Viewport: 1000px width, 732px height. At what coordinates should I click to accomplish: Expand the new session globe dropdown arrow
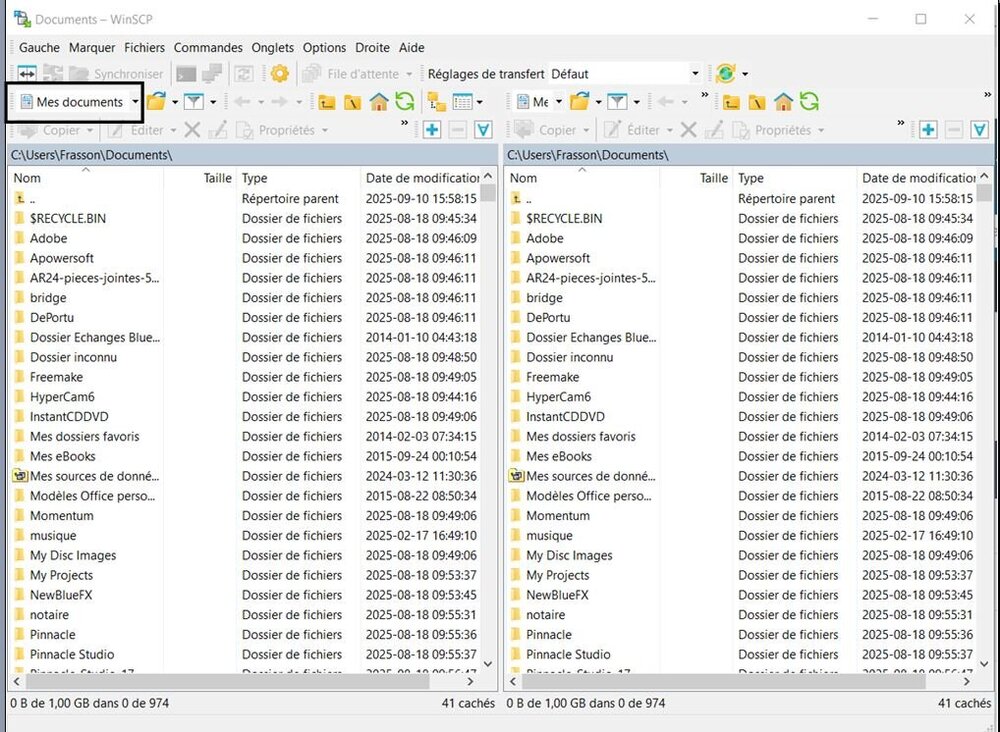click(745, 74)
